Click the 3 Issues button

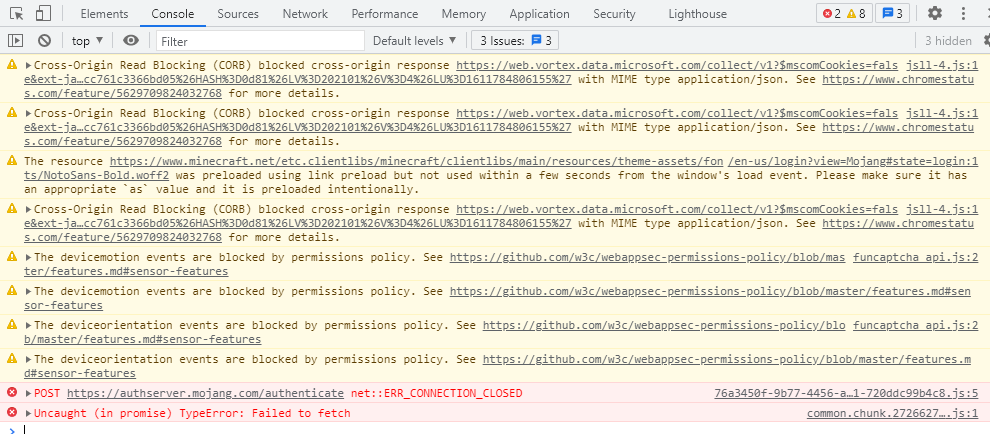(x=515, y=41)
